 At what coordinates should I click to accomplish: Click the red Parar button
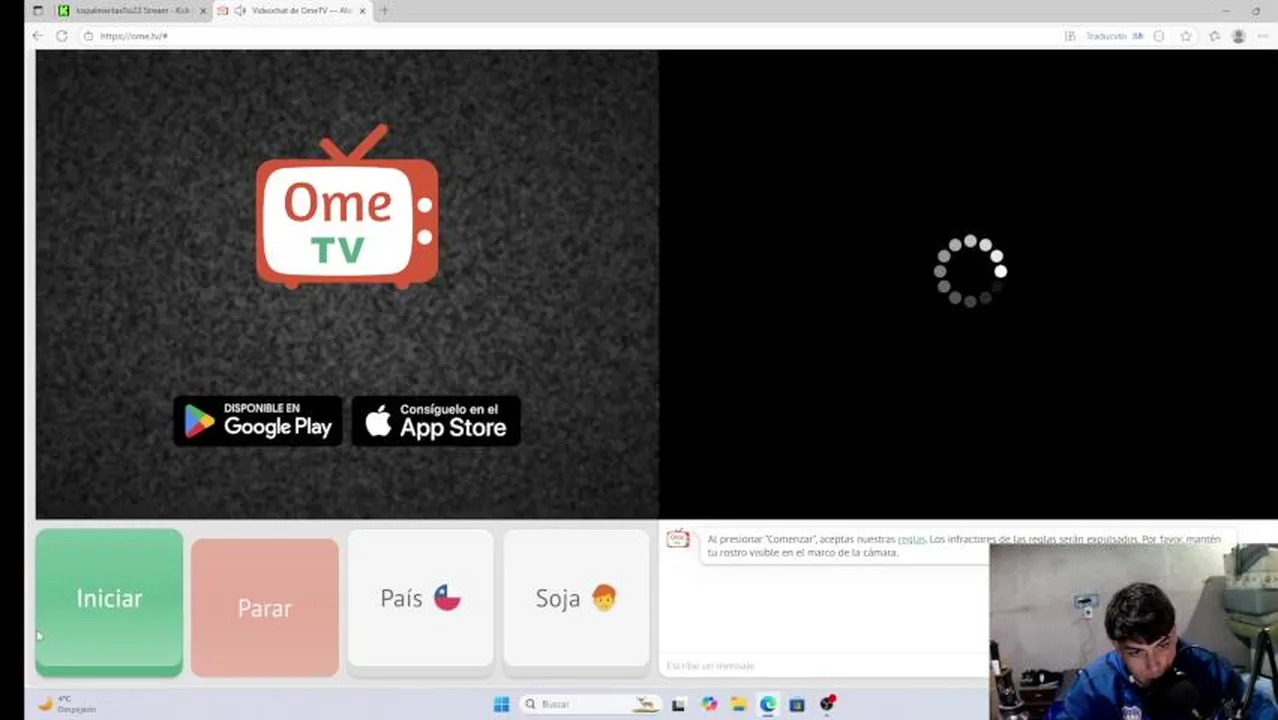(265, 607)
